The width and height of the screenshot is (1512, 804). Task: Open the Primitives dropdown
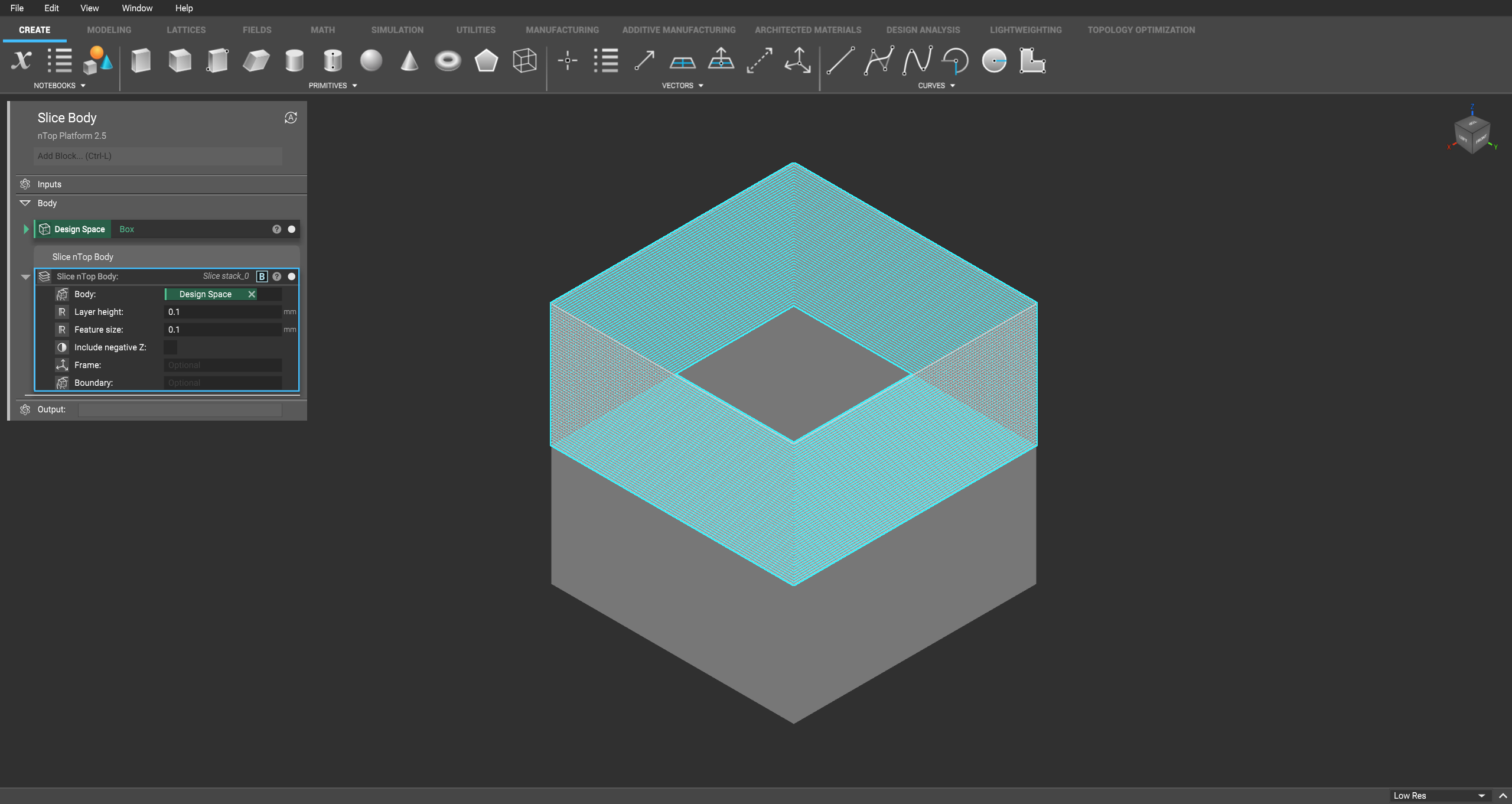333,86
